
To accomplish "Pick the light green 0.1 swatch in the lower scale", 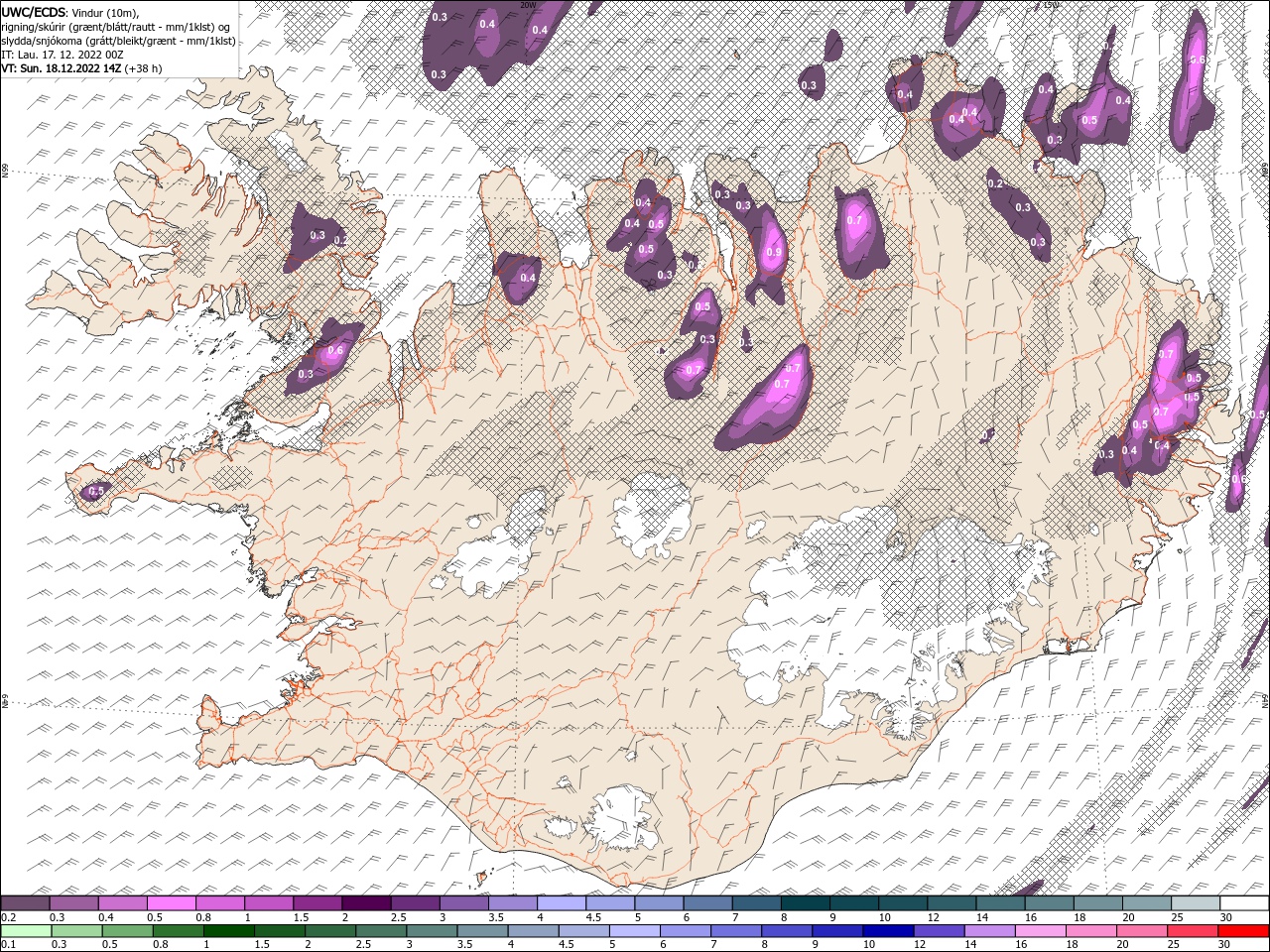I will (26, 931).
